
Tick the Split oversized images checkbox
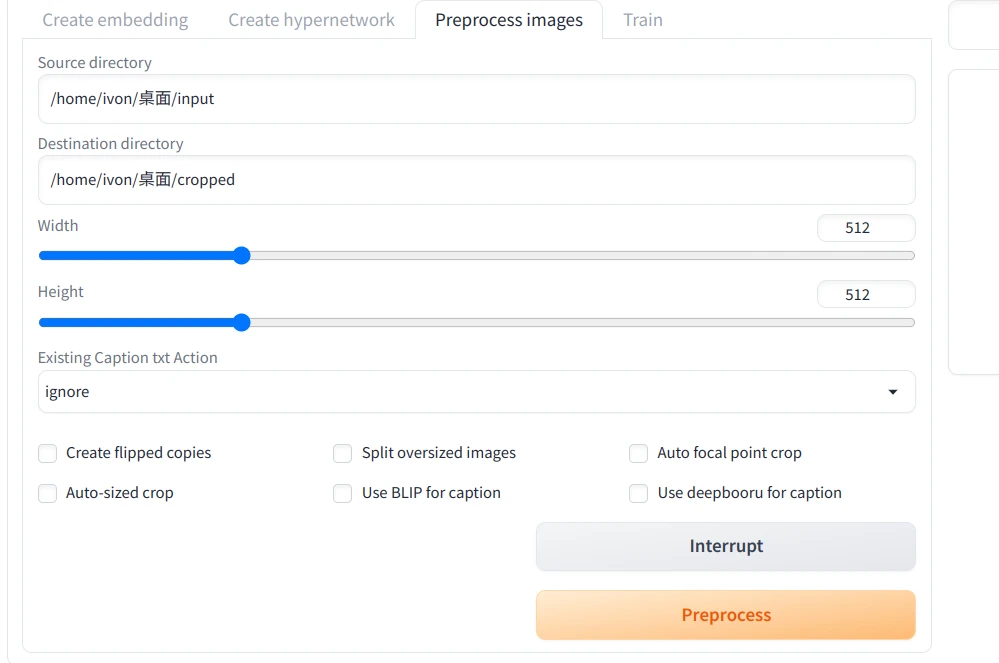[x=343, y=454]
